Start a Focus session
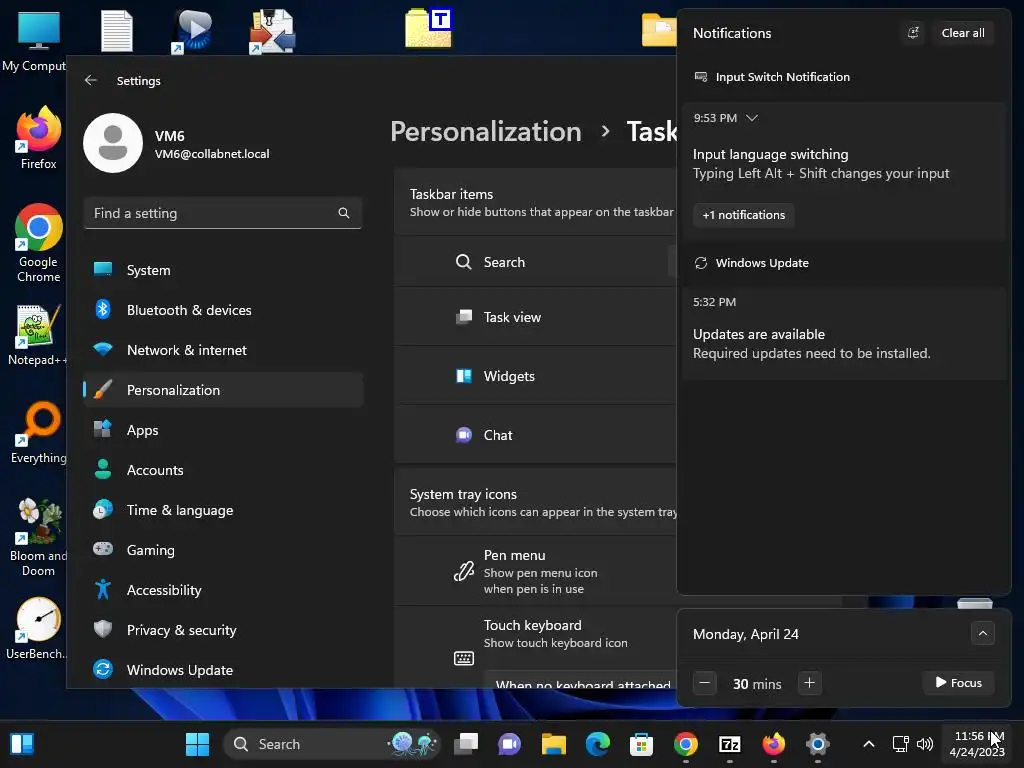This screenshot has height=768, width=1024. [x=958, y=682]
